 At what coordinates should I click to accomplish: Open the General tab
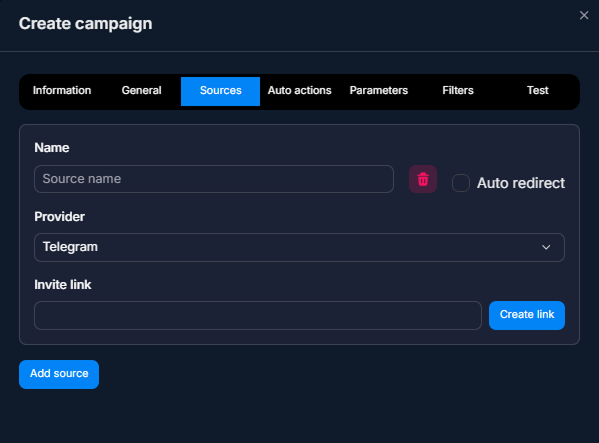[x=141, y=91]
